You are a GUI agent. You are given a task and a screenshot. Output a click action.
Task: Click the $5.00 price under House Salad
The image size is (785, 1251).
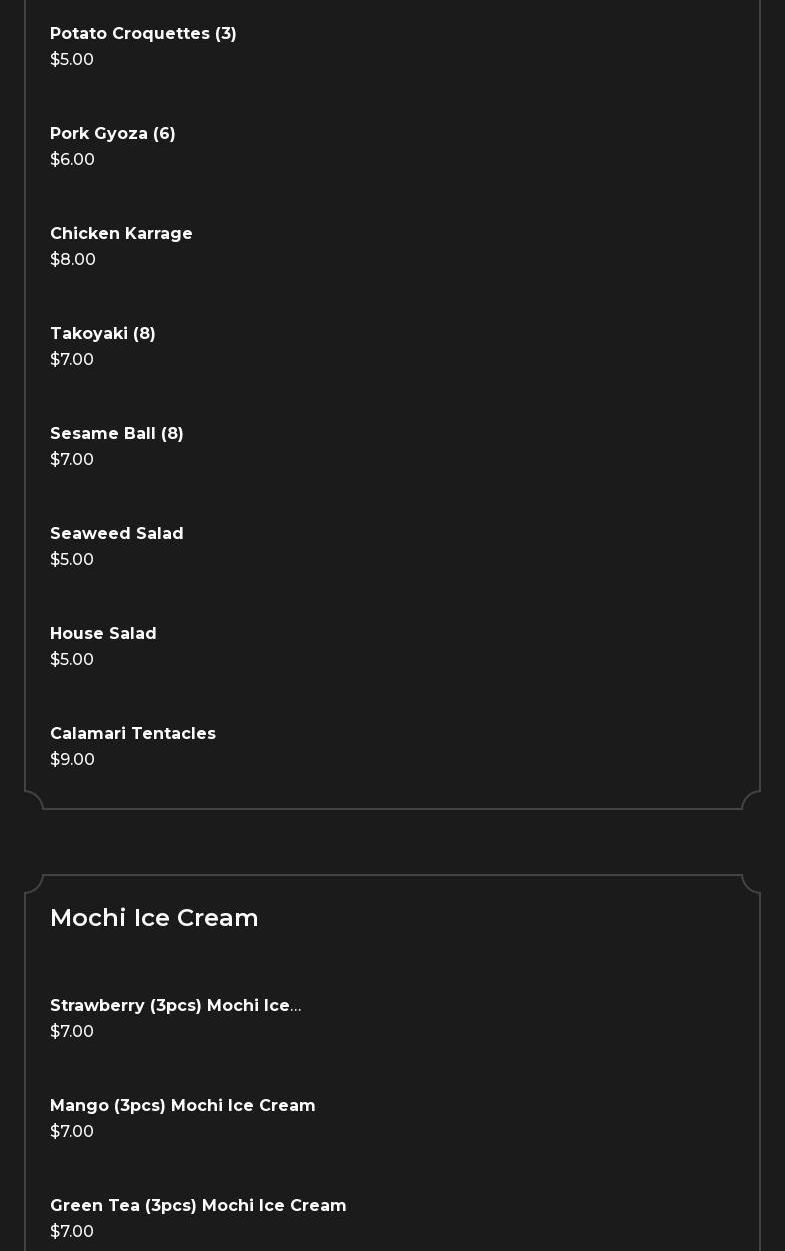[x=72, y=660]
